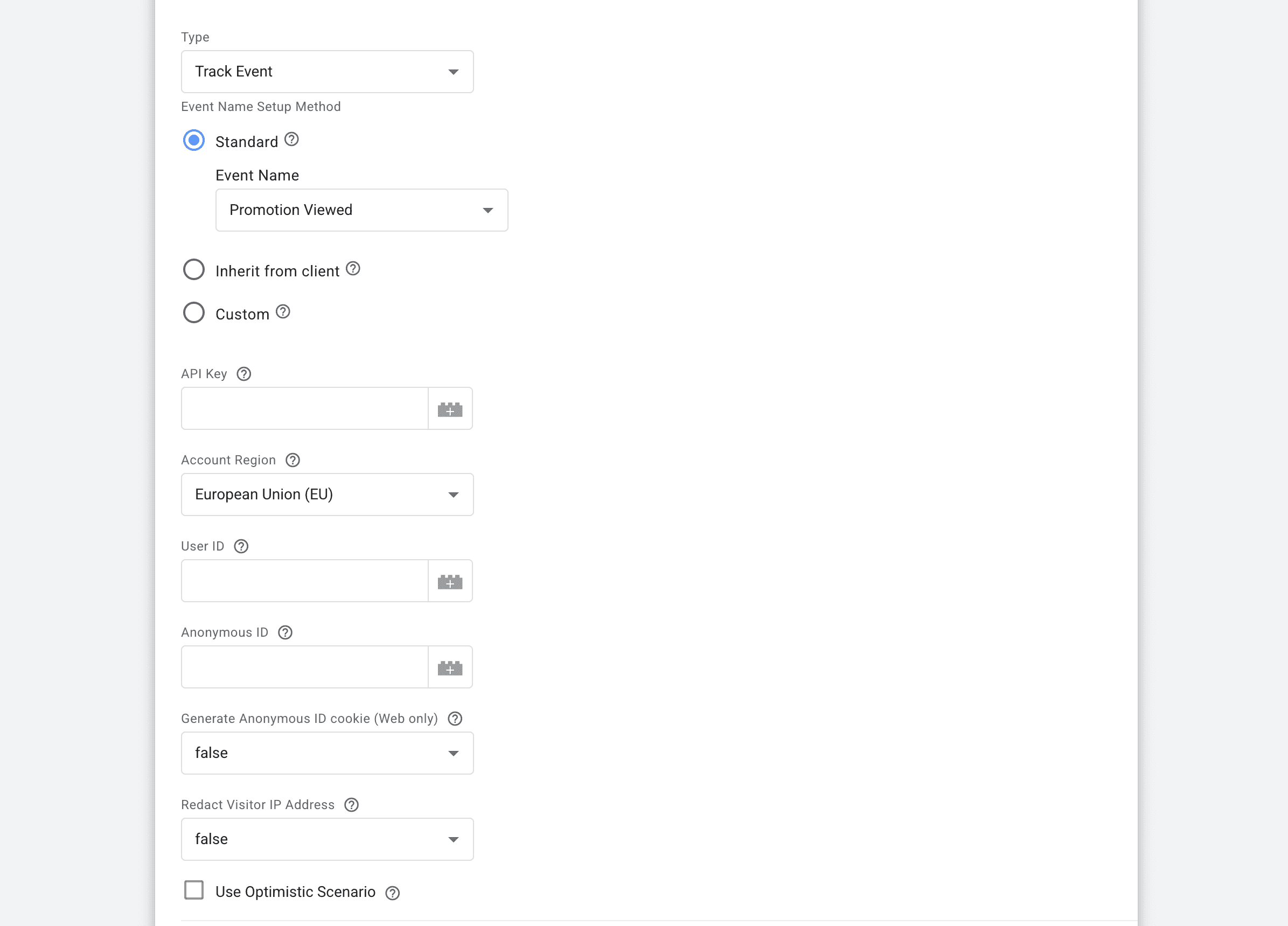Open help for Account Region
Screen dimensions: 1288x926
click(x=293, y=460)
